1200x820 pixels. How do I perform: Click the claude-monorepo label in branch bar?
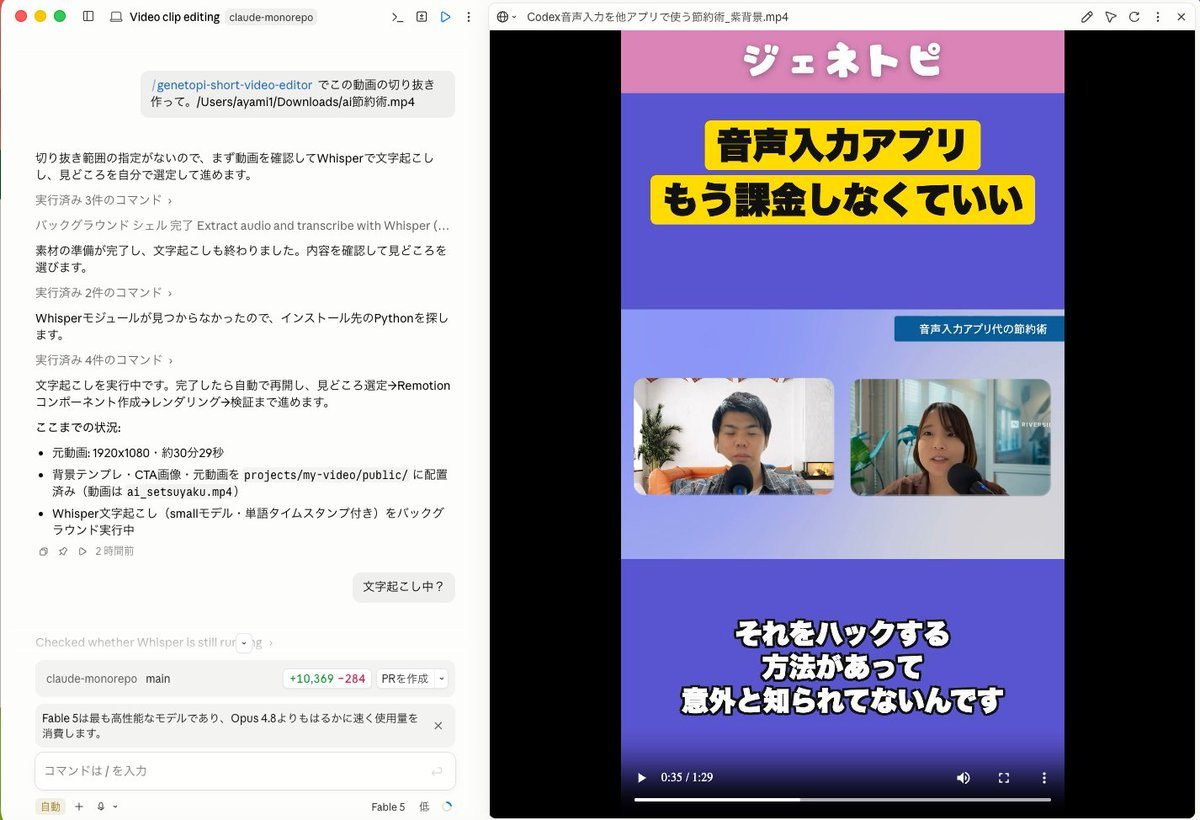[x=91, y=678]
